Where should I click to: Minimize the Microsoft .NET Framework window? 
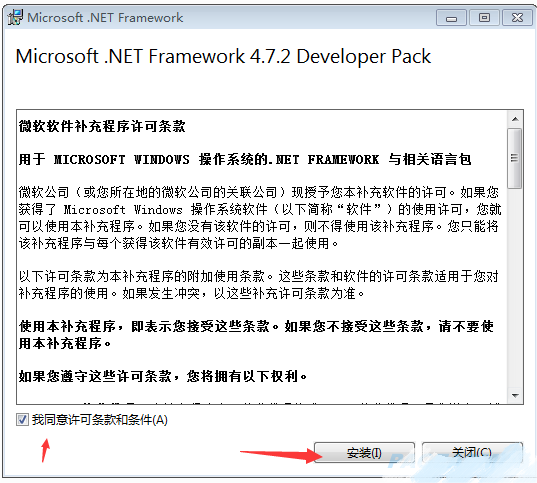[451, 18]
